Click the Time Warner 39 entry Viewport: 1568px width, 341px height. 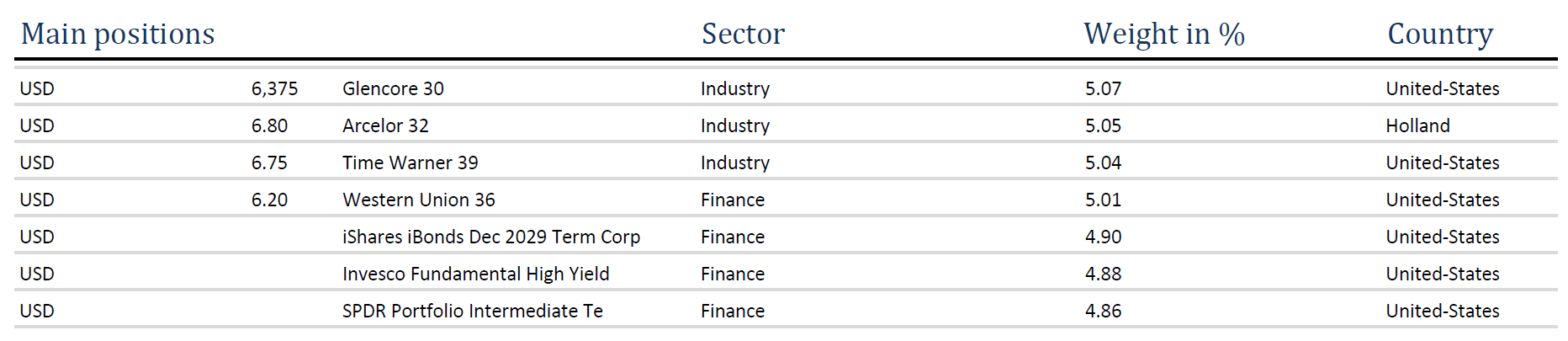[x=410, y=163]
